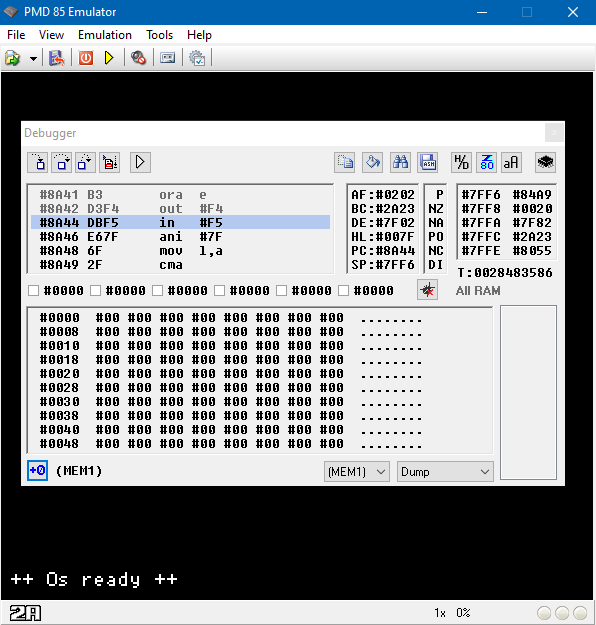
Task: Click the clear breakpoints bug icon
Action: tap(427, 290)
